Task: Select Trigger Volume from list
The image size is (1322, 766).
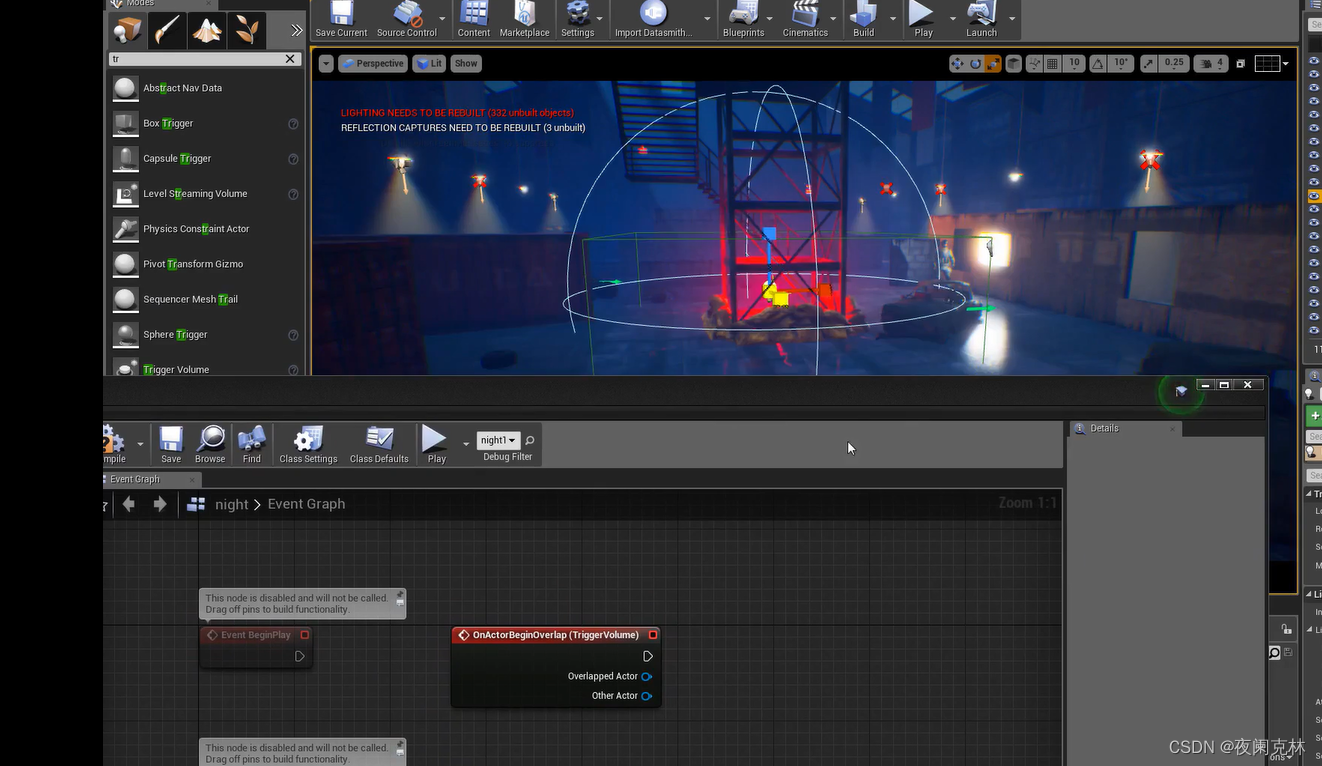Action: pyautogui.click(x=205, y=366)
